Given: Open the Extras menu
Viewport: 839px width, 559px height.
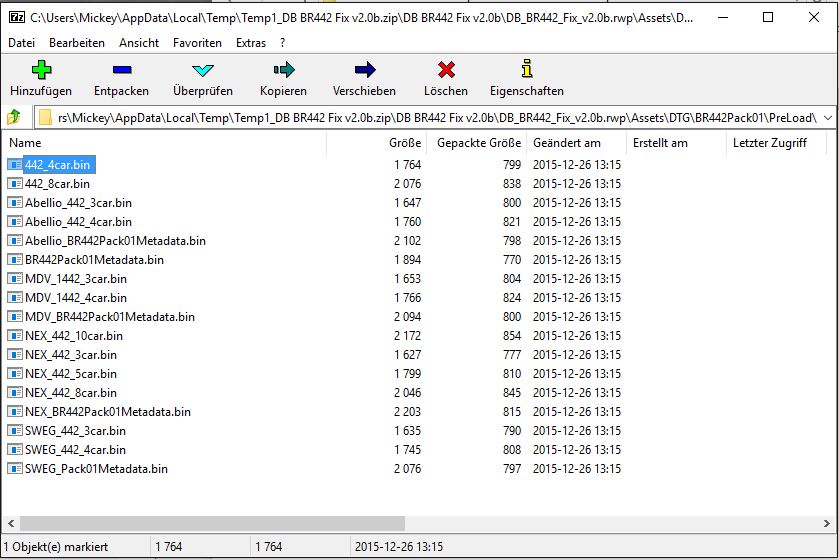Looking at the screenshot, I should pyautogui.click(x=251, y=43).
